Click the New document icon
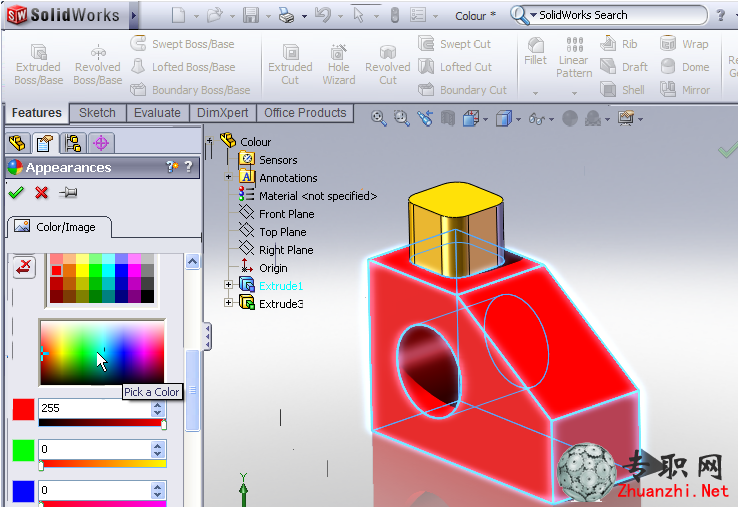738x507 pixels. tap(178, 16)
